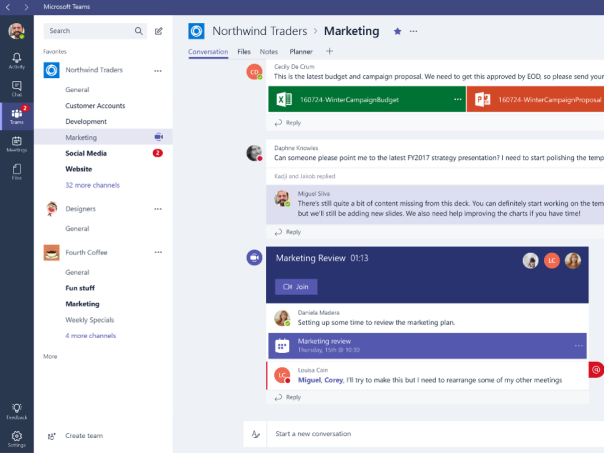604x453 pixels.
Task: Switch to the Files tab
Action: pos(244,51)
